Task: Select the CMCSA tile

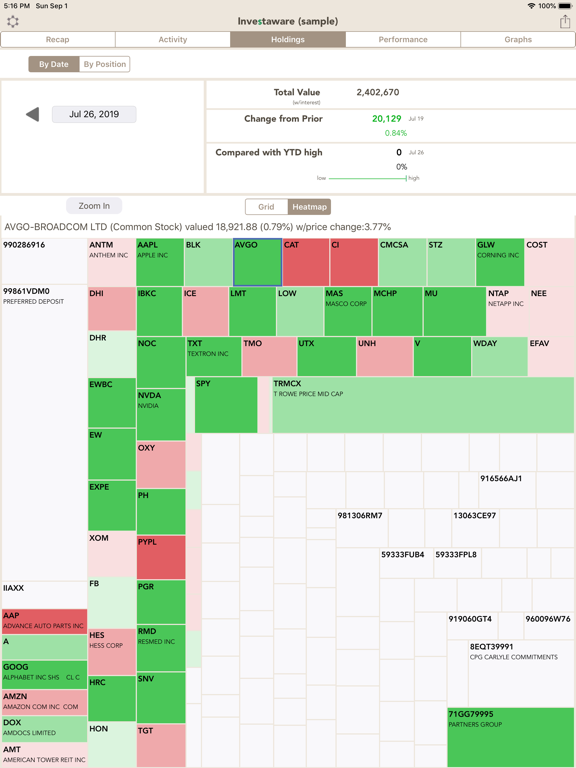Action: 403,262
